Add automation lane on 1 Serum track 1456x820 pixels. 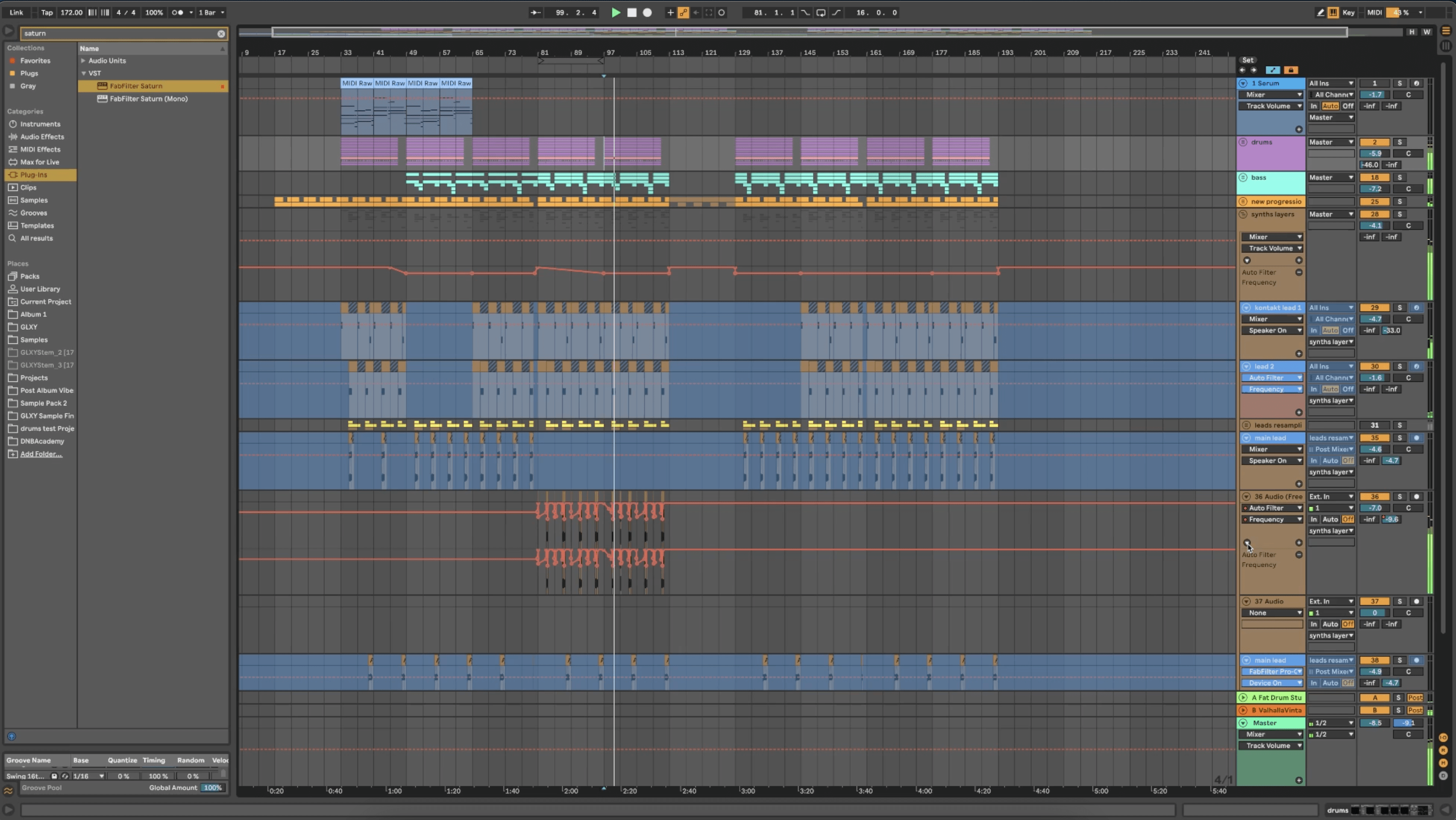[1299, 129]
